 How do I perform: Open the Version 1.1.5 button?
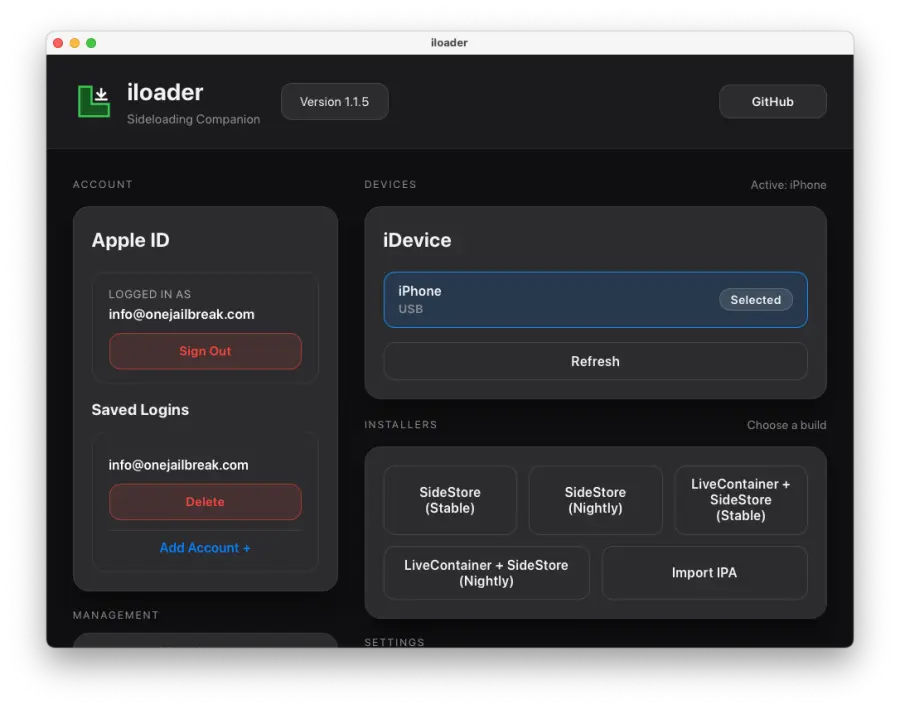coord(335,102)
